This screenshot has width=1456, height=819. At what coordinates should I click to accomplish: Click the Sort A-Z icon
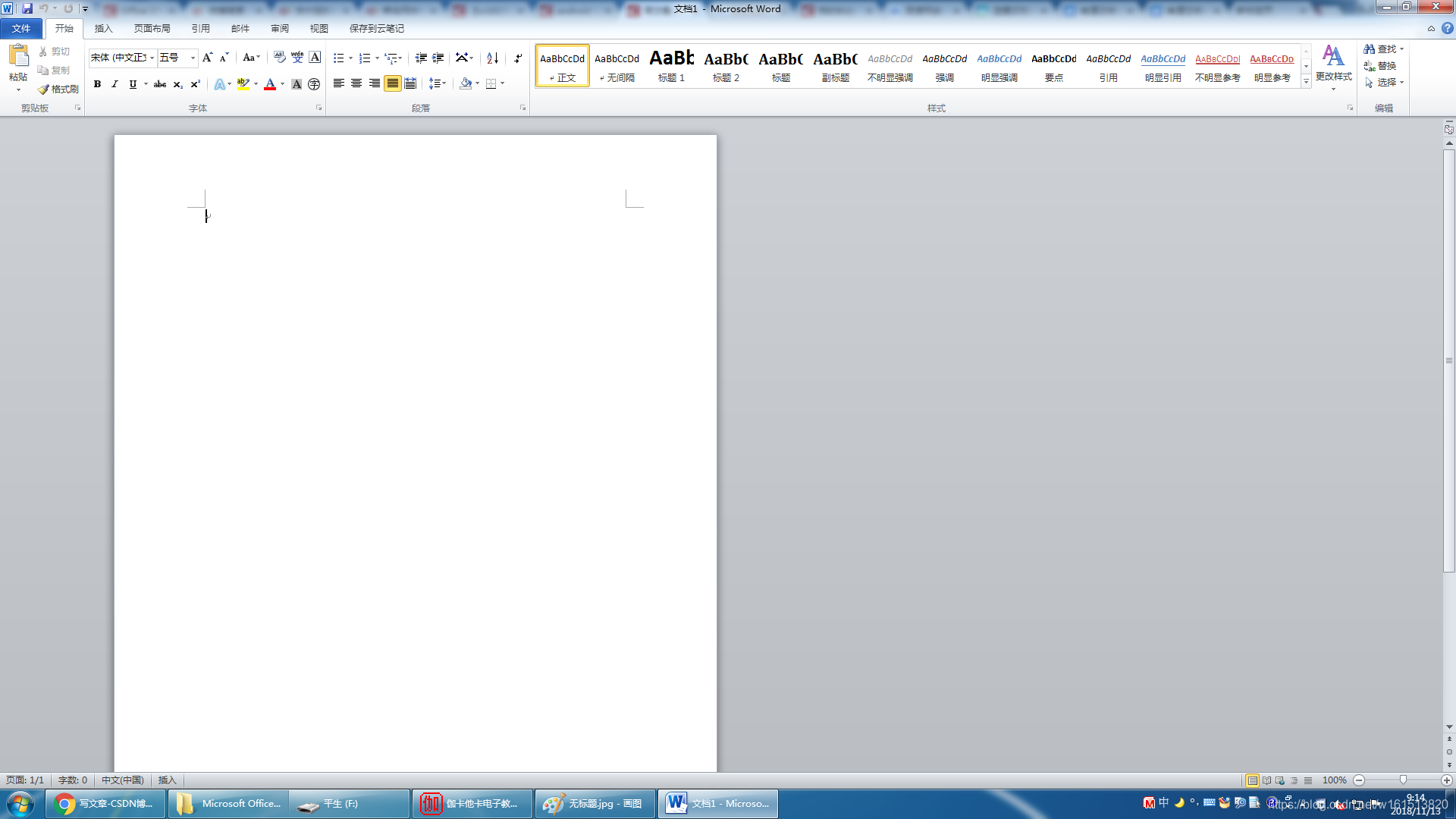pos(492,58)
